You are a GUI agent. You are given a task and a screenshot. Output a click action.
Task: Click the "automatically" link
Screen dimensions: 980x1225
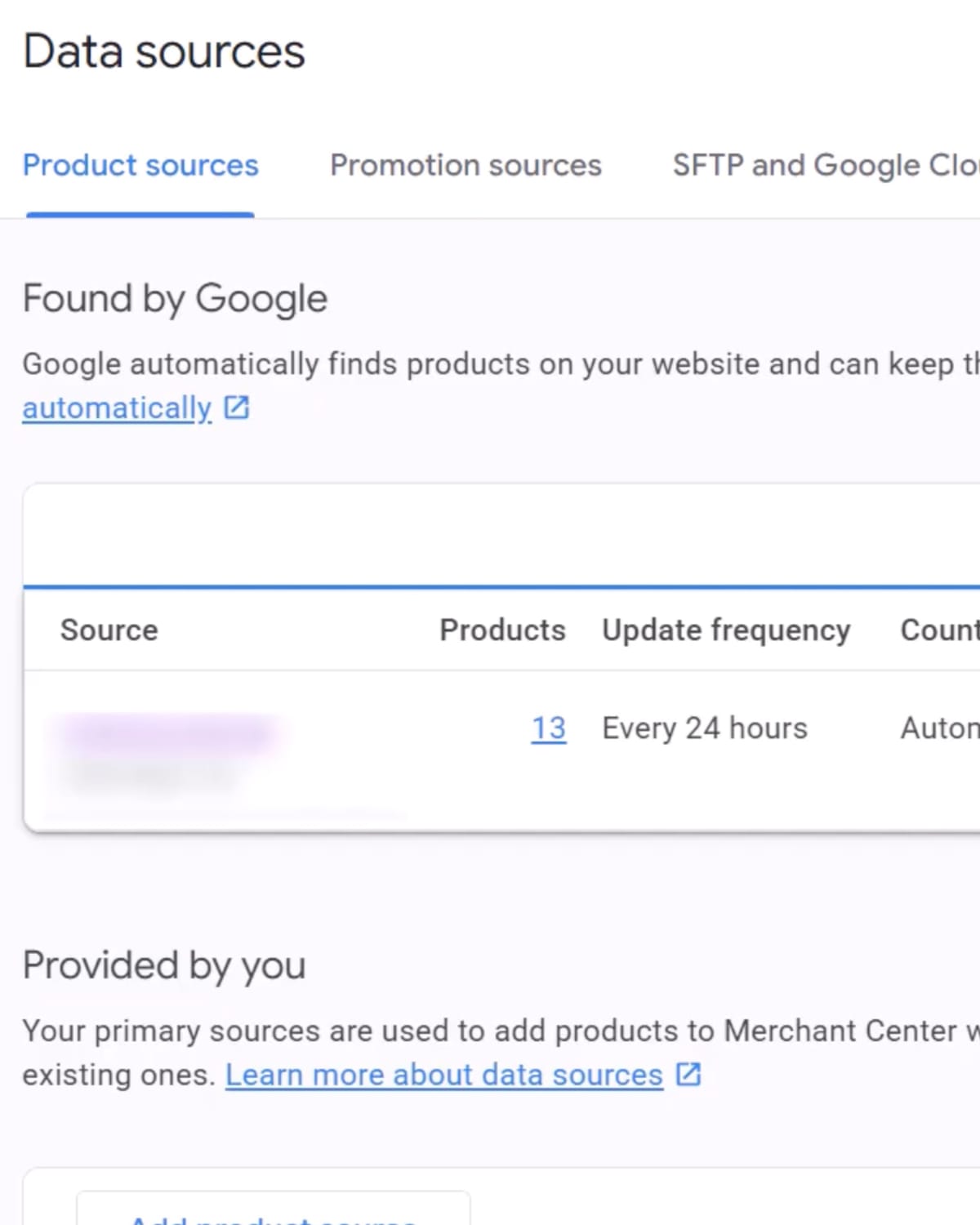click(115, 408)
